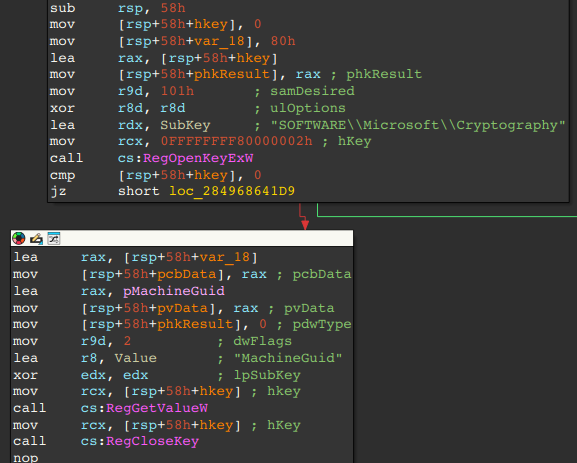Click the pencil edit-node icon
Viewport: 577px width, 463px height.
[x=36, y=238]
